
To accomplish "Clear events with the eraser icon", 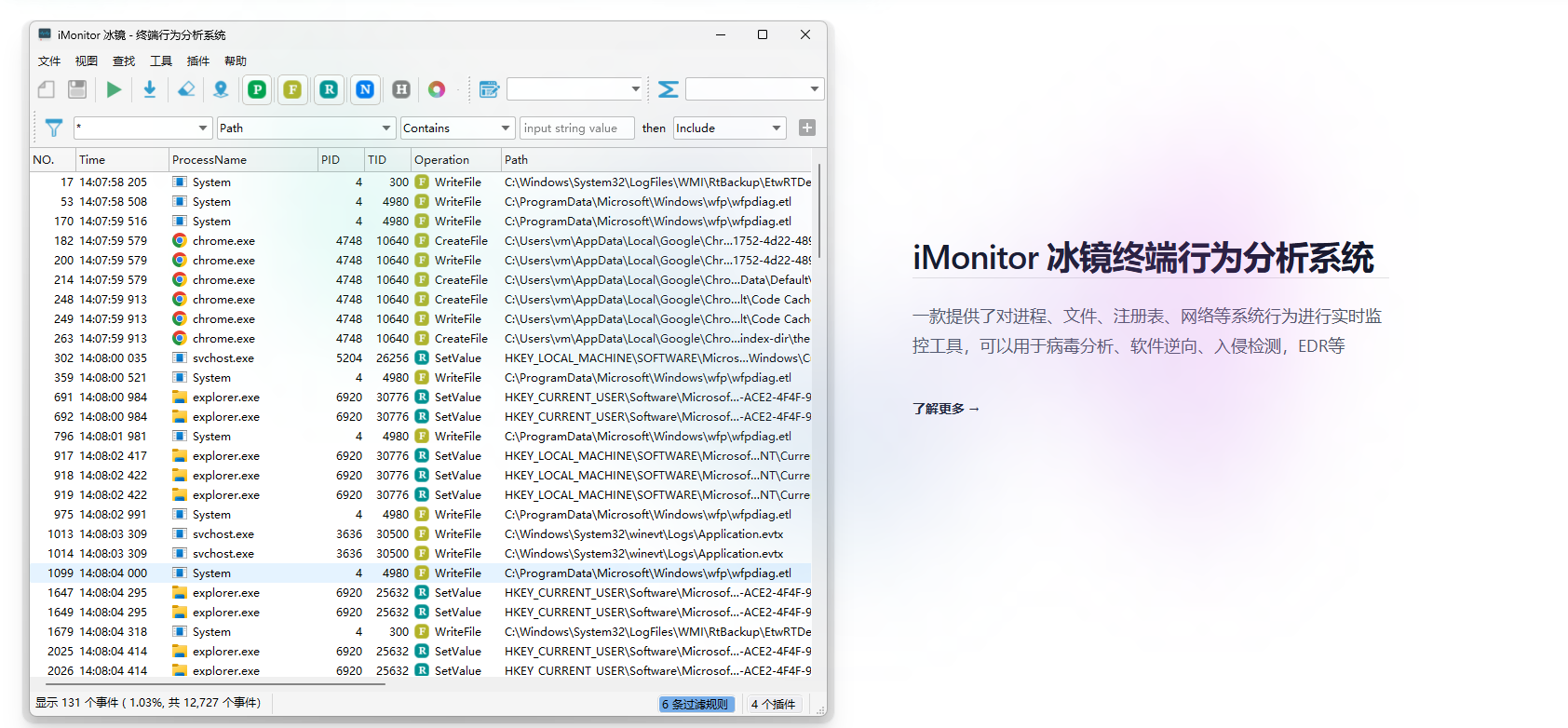I will tap(186, 89).
